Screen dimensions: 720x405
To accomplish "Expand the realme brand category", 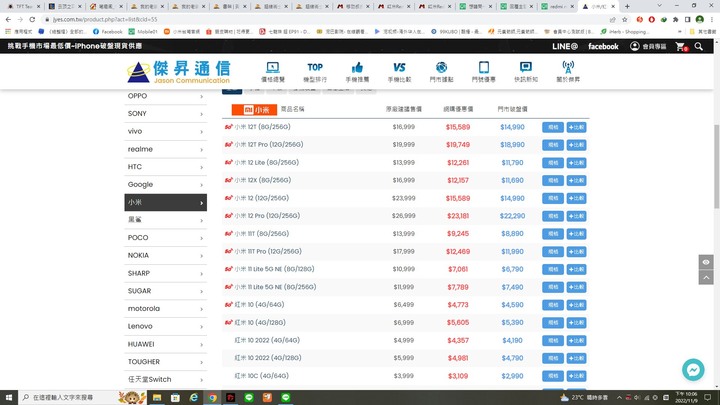I will click(x=165, y=149).
